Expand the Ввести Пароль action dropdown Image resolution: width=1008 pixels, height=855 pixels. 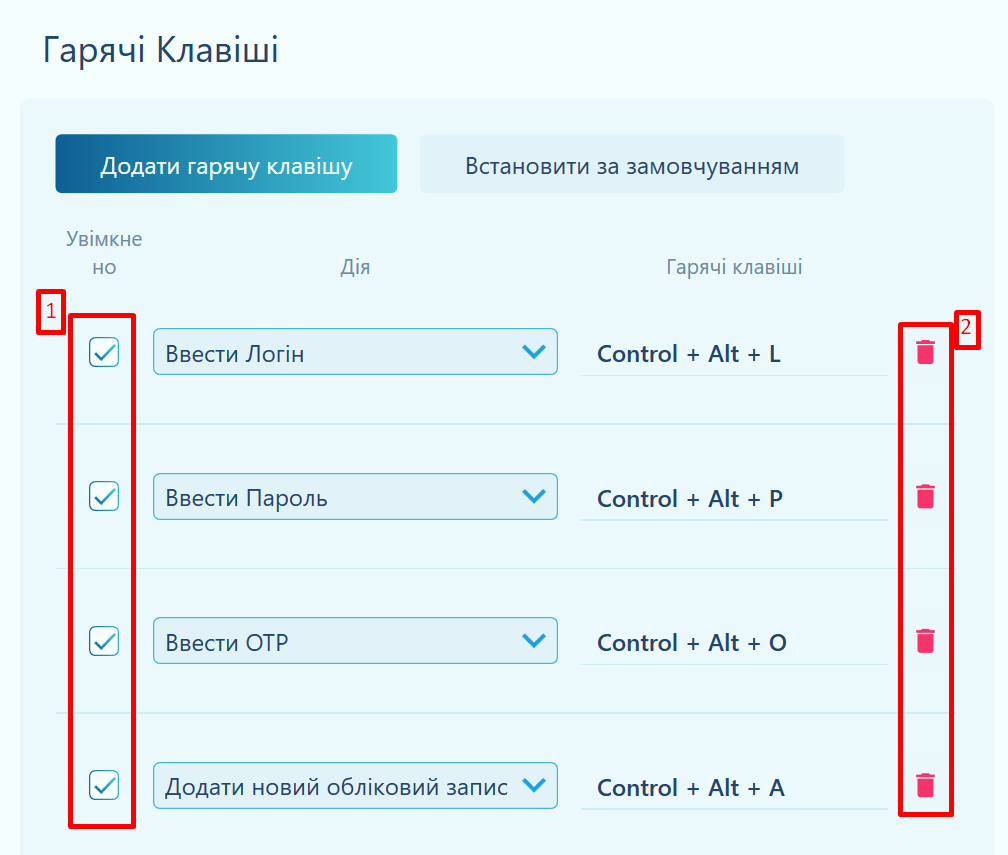[355, 497]
